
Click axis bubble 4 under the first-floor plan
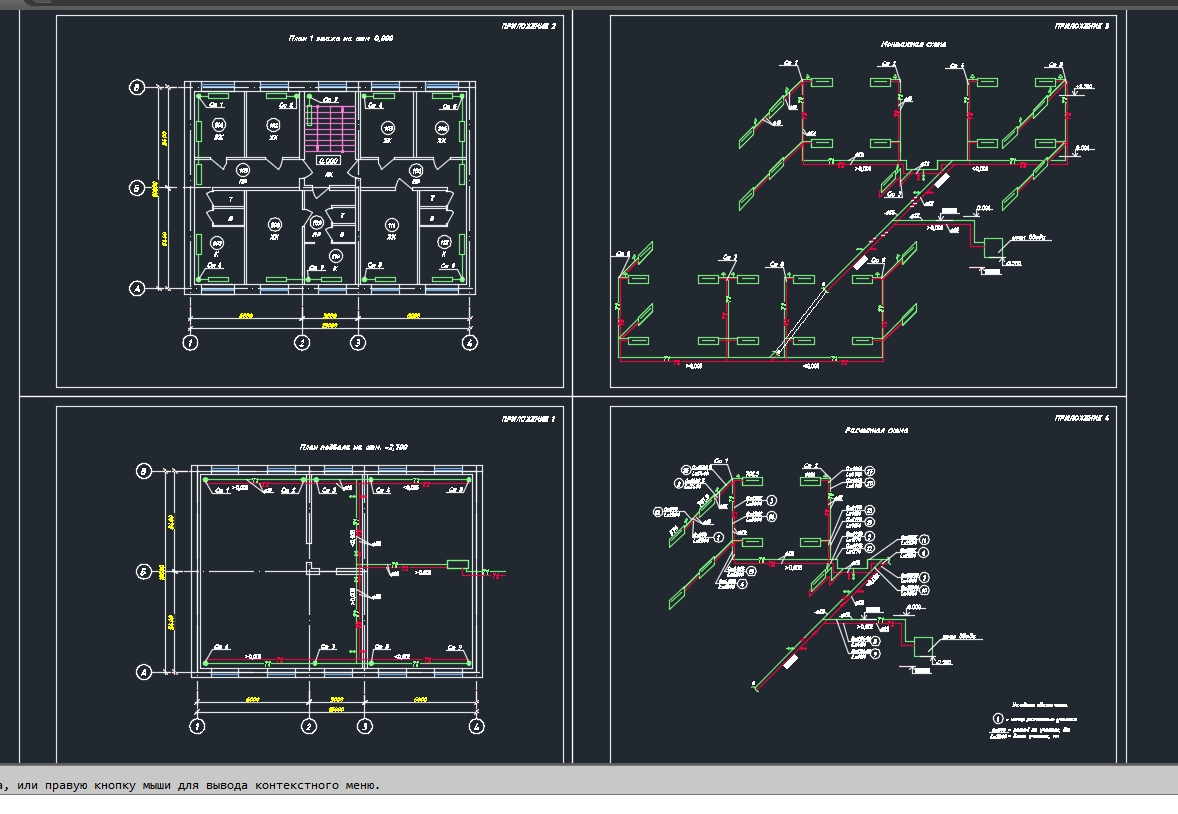coord(470,343)
